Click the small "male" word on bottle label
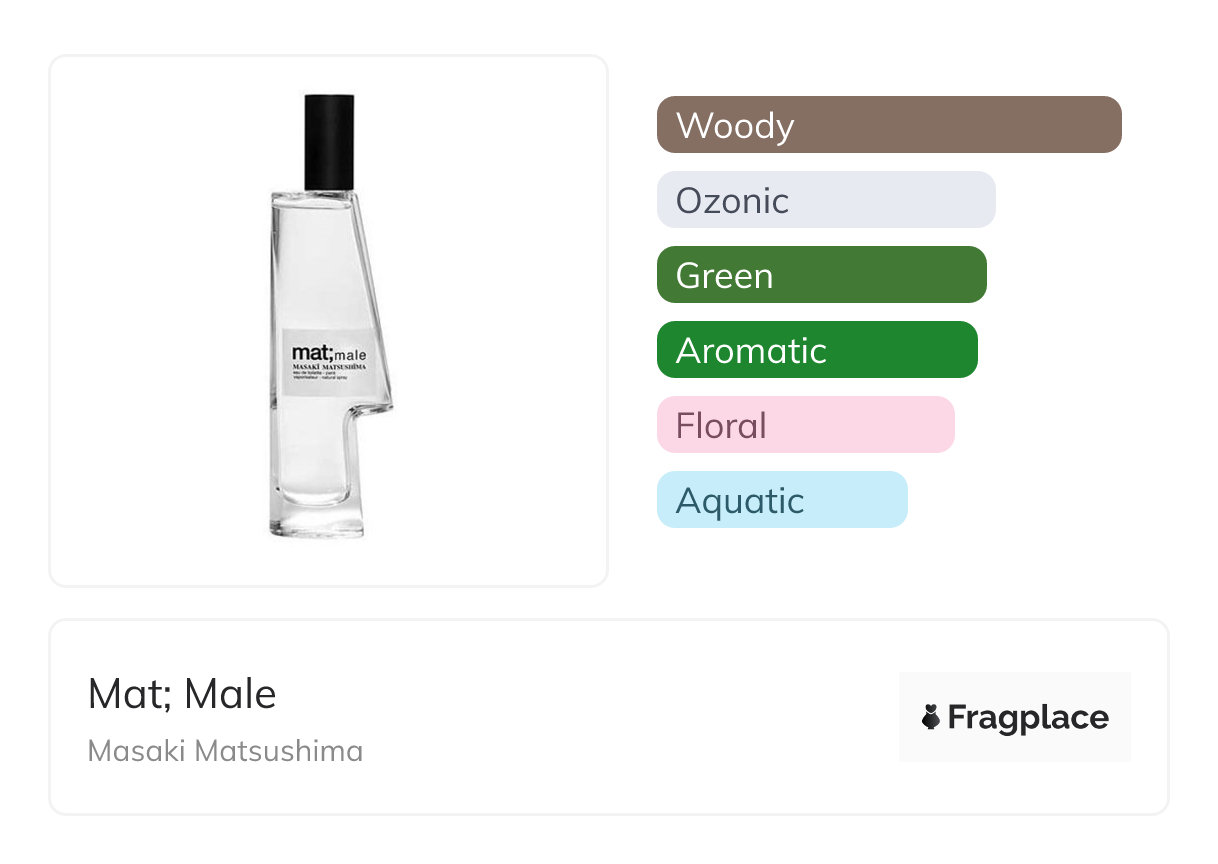 coord(350,355)
